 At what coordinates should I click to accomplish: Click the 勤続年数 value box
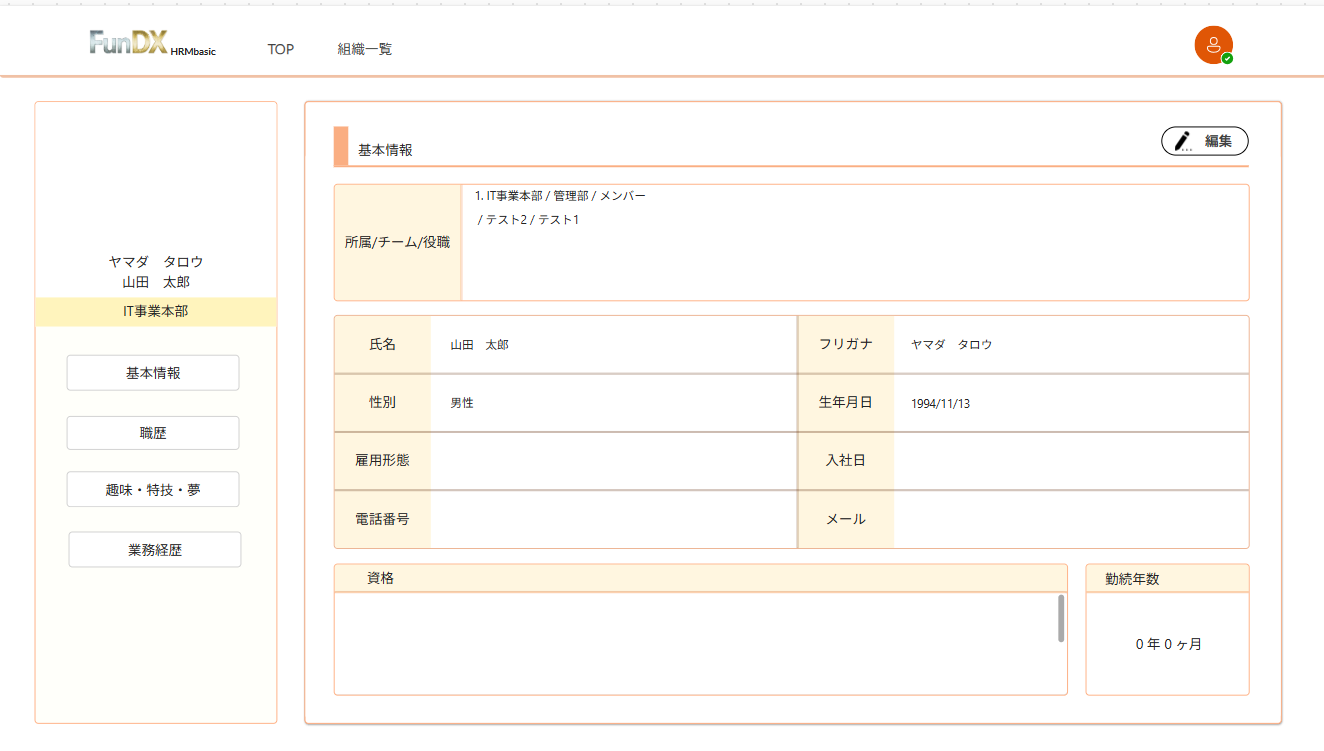click(x=1167, y=644)
